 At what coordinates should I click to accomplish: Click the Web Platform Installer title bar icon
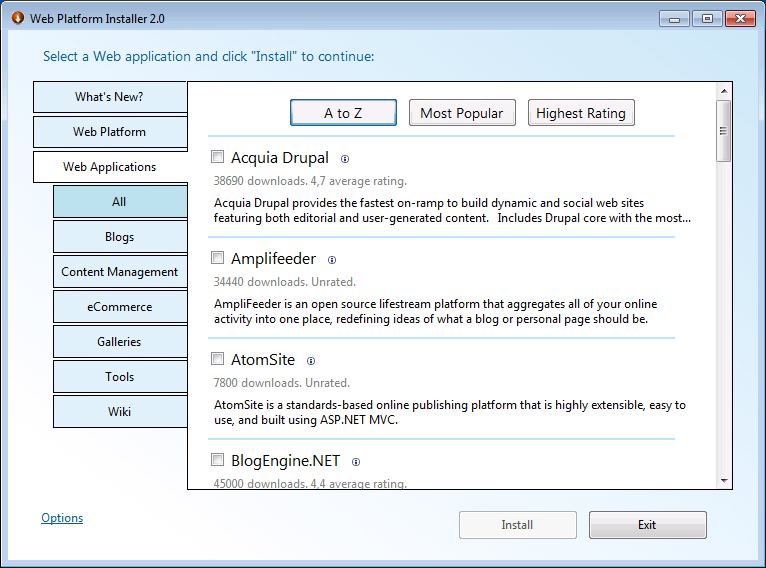(18, 18)
